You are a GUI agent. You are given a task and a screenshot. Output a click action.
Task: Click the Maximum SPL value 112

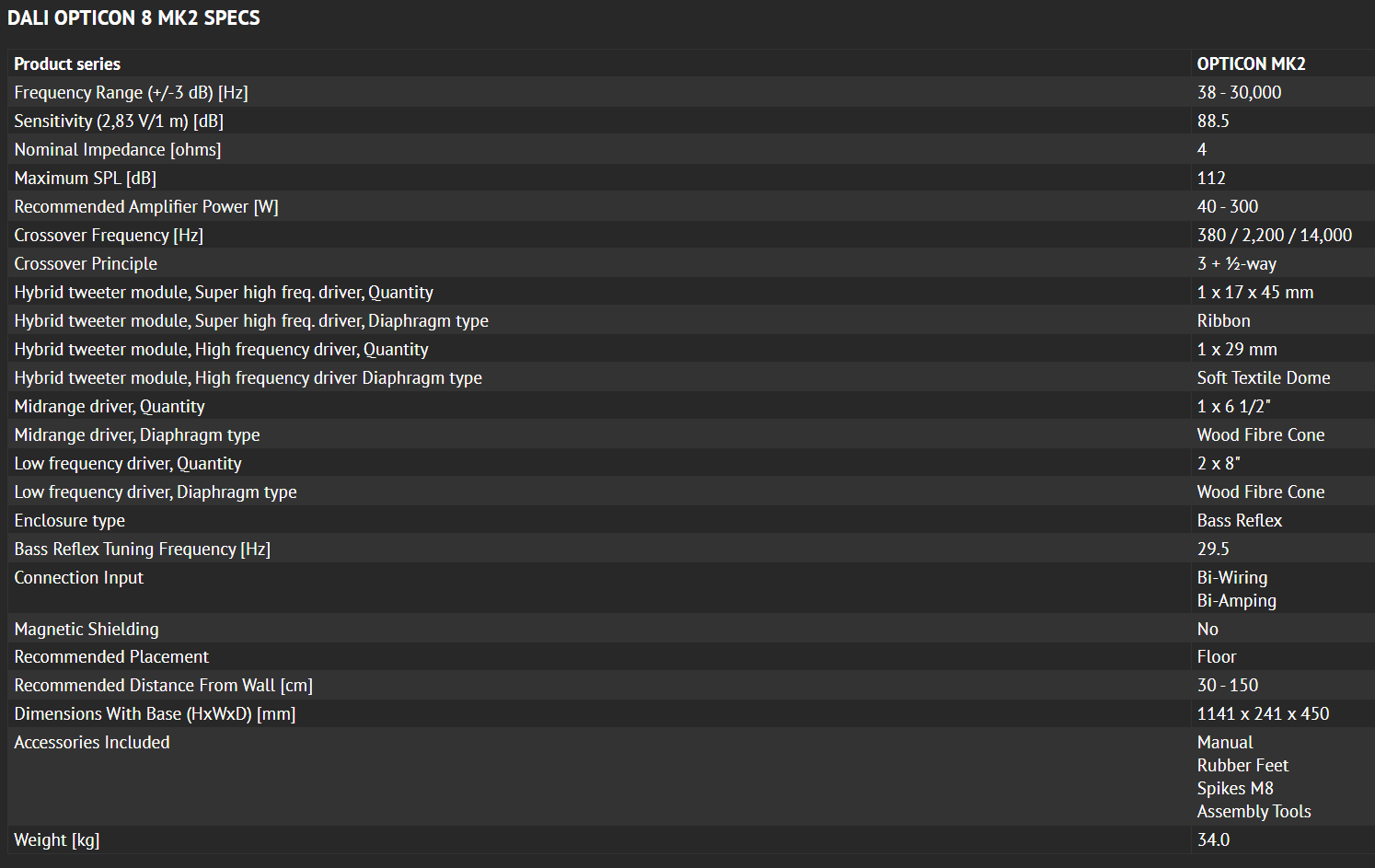coord(1211,178)
